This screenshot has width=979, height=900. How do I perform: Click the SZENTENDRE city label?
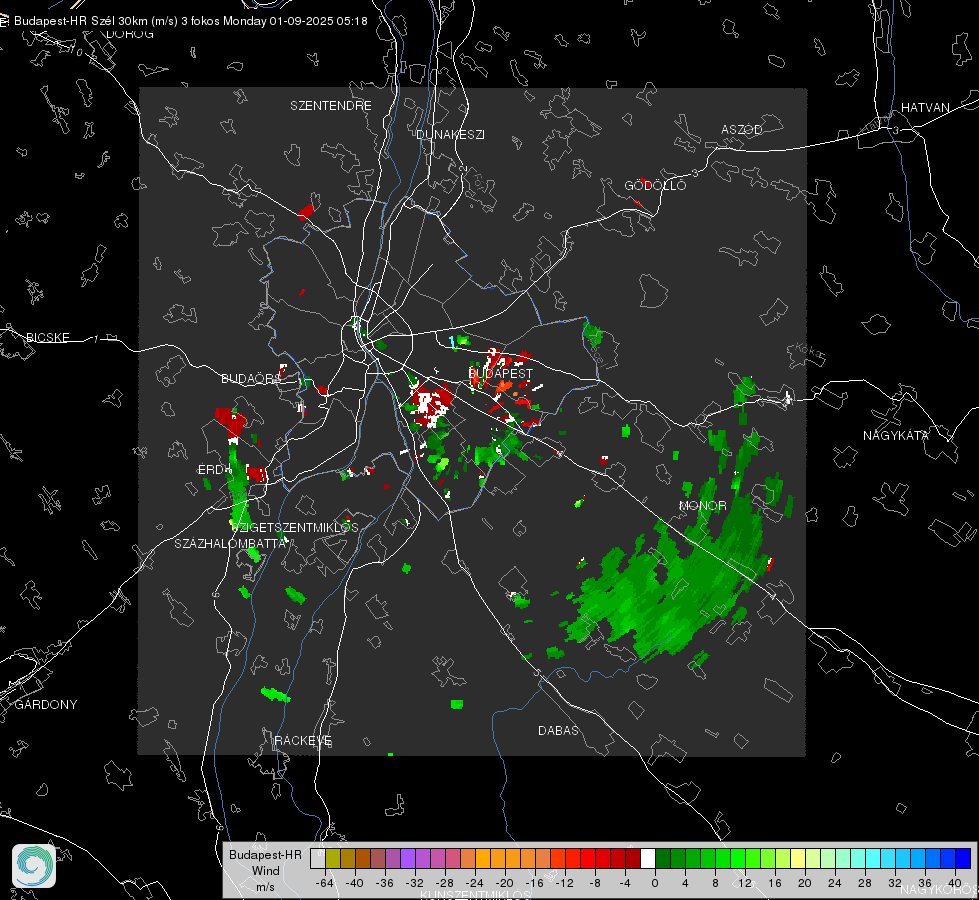[331, 106]
